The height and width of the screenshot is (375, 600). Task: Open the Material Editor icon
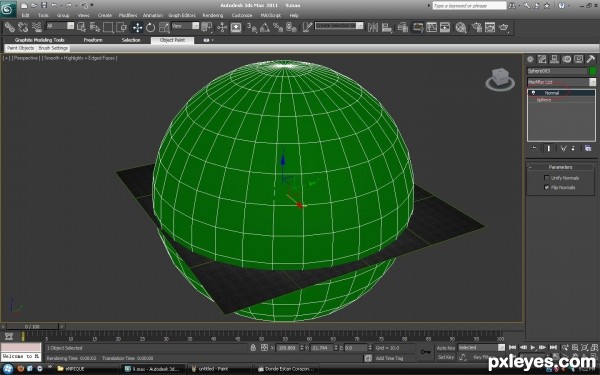461,27
